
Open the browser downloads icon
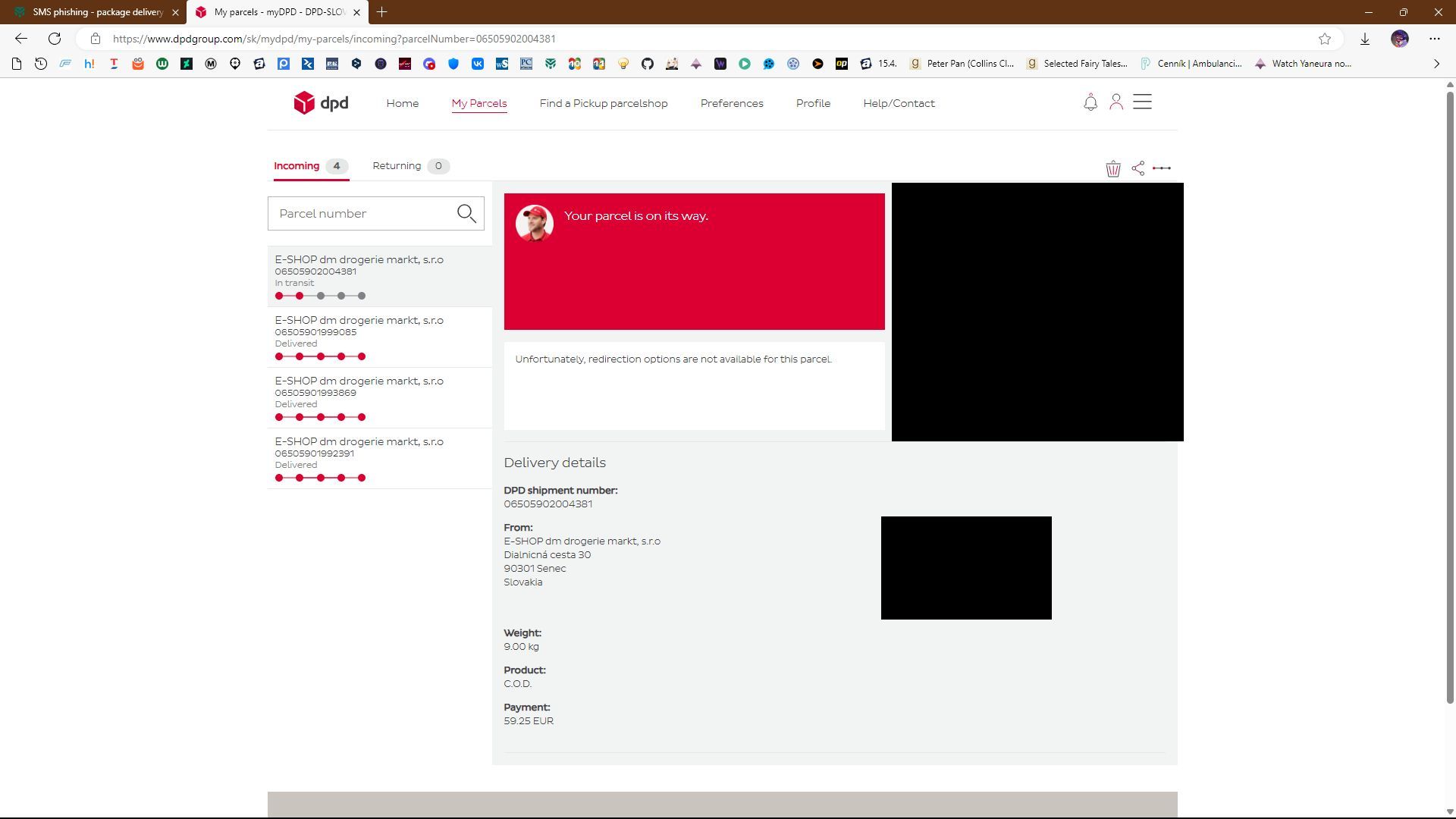click(1364, 39)
